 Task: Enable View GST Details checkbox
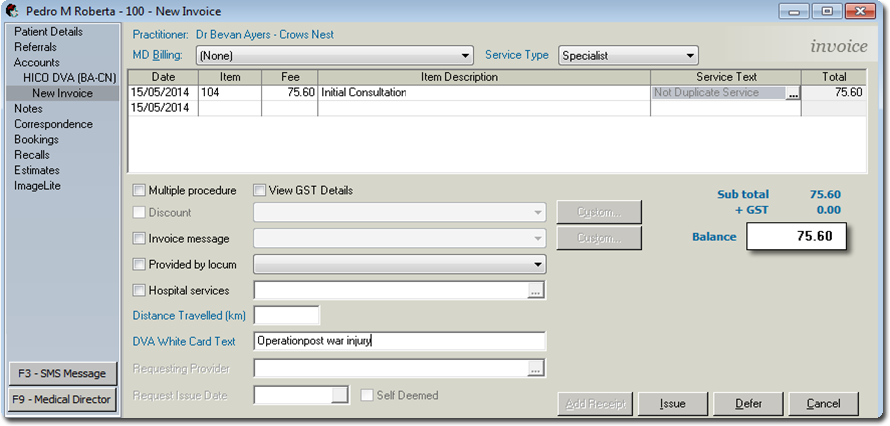tap(260, 190)
